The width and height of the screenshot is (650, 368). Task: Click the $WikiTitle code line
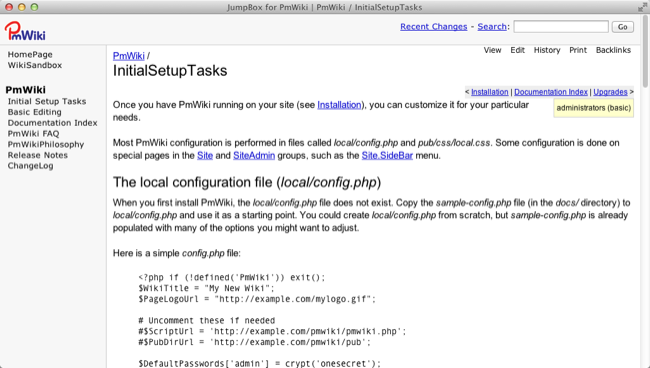point(206,288)
